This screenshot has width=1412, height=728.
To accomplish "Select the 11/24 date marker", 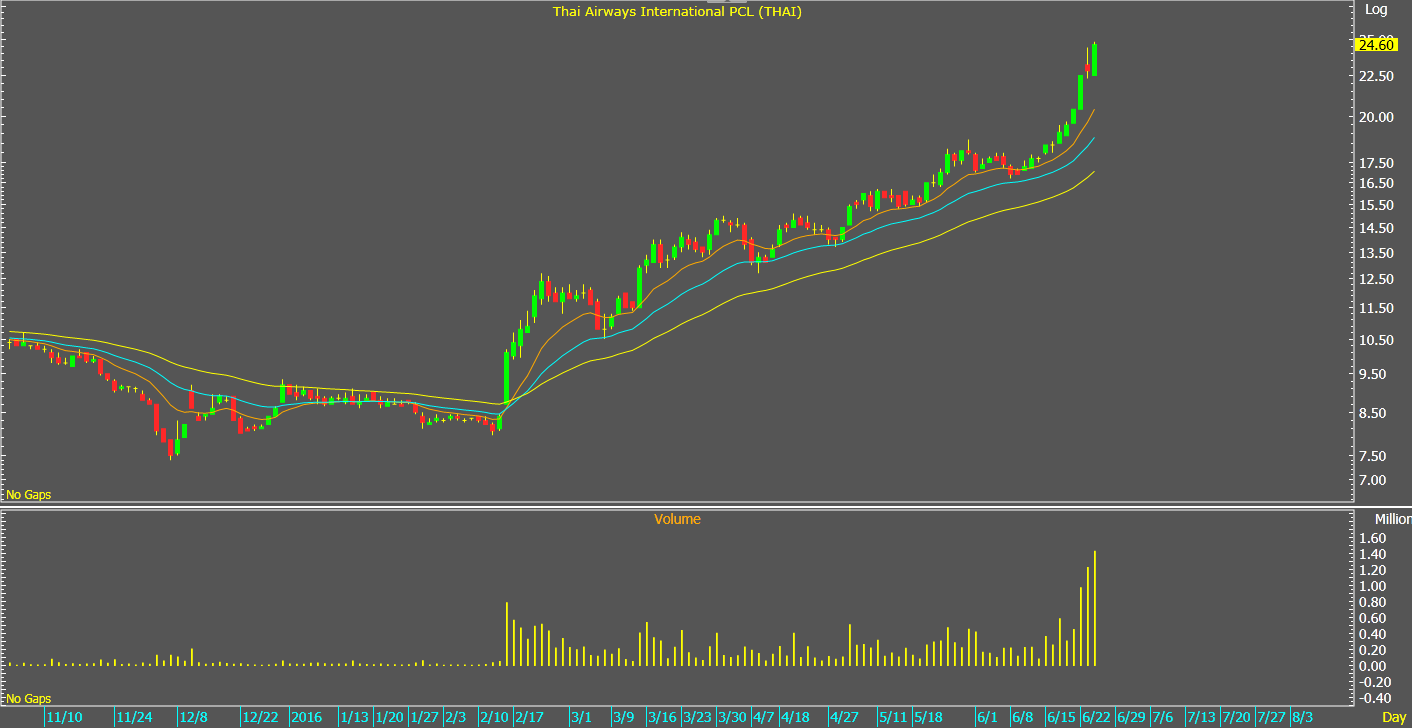I will pos(134,718).
